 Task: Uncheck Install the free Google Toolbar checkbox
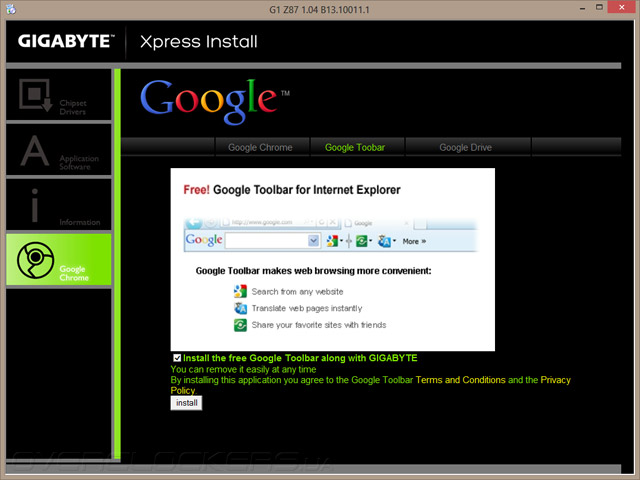coord(177,358)
